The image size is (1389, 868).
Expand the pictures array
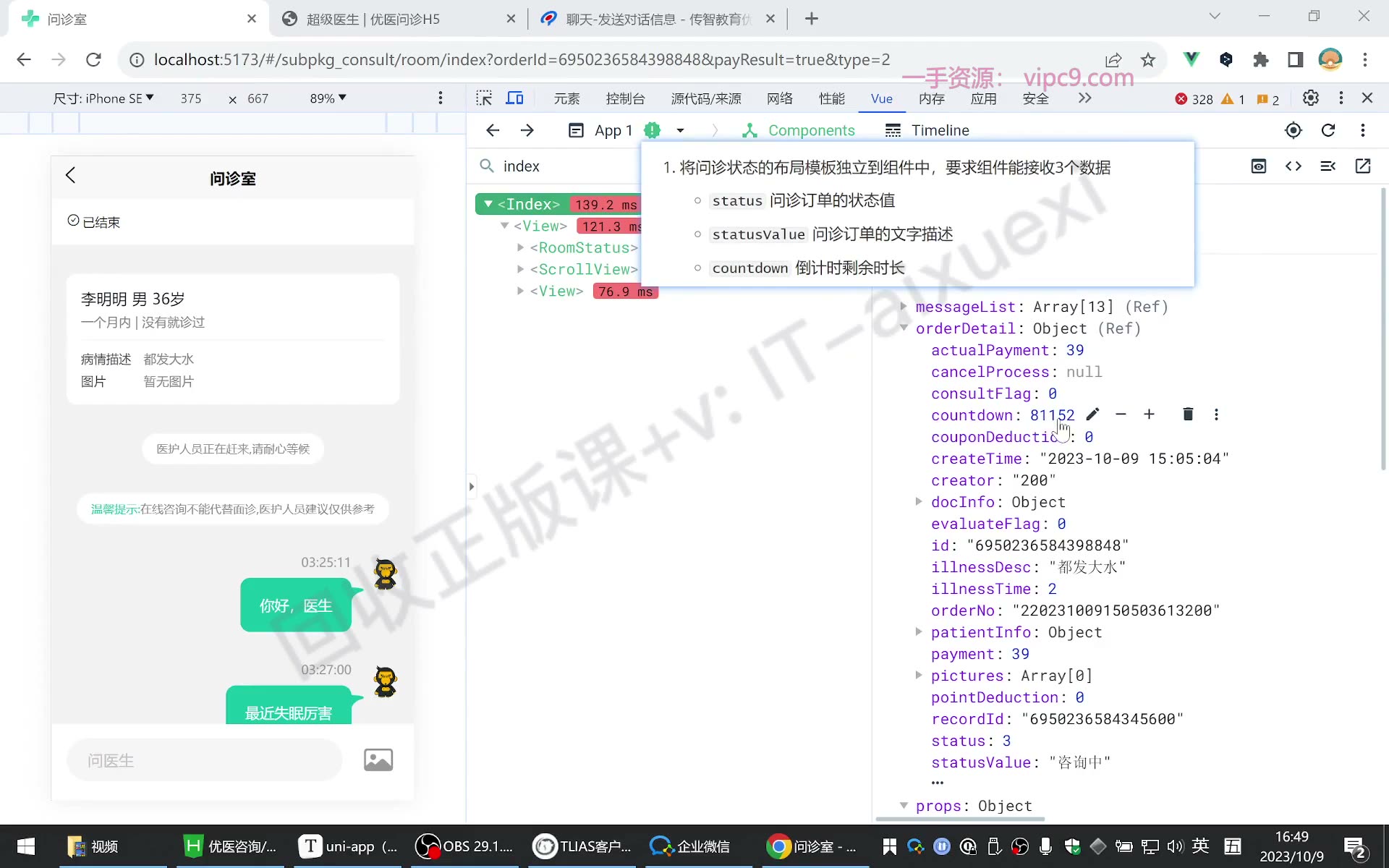pos(919,676)
